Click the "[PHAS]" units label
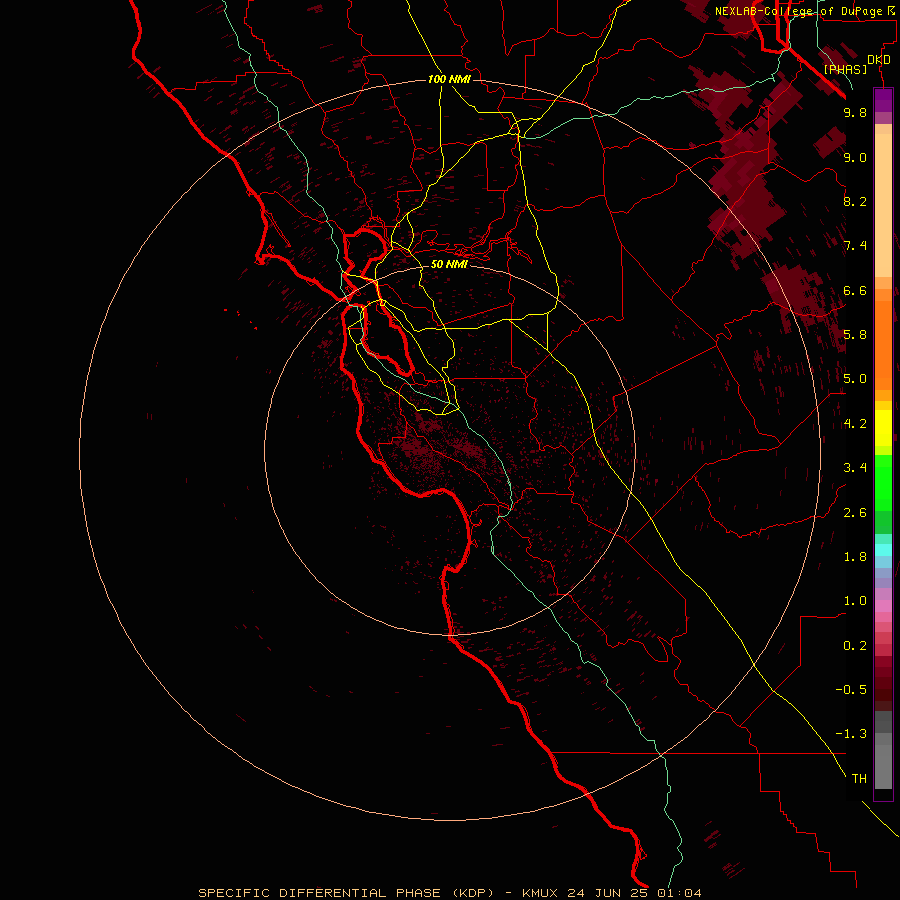This screenshot has width=900, height=900. [845, 69]
